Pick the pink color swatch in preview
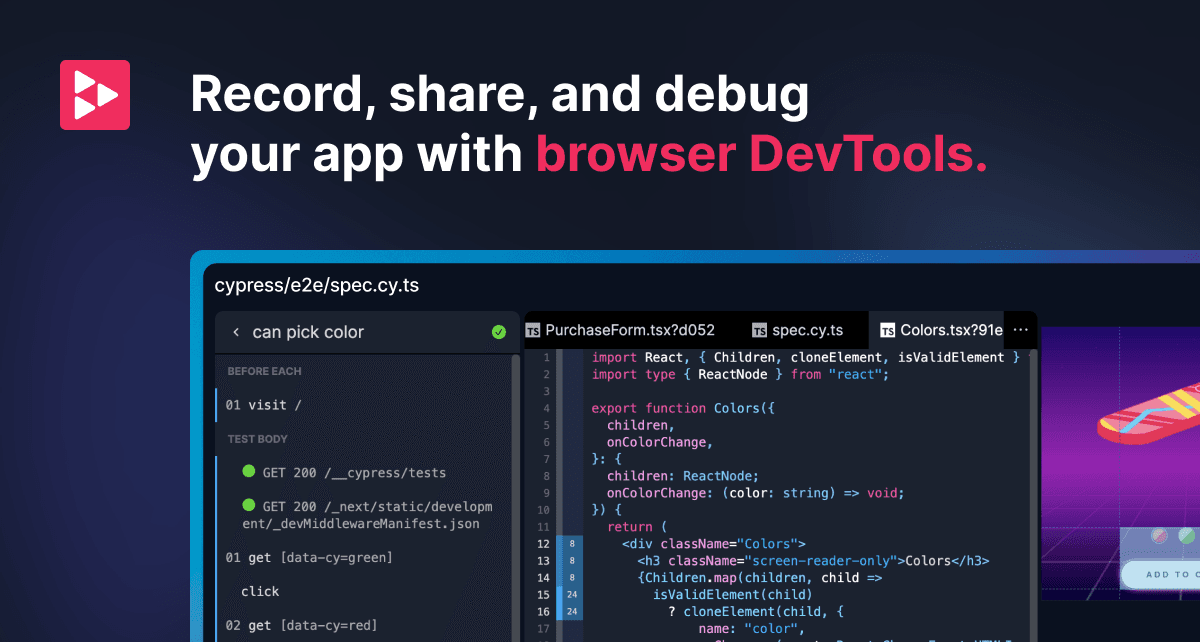The image size is (1200, 642). pos(1160,536)
